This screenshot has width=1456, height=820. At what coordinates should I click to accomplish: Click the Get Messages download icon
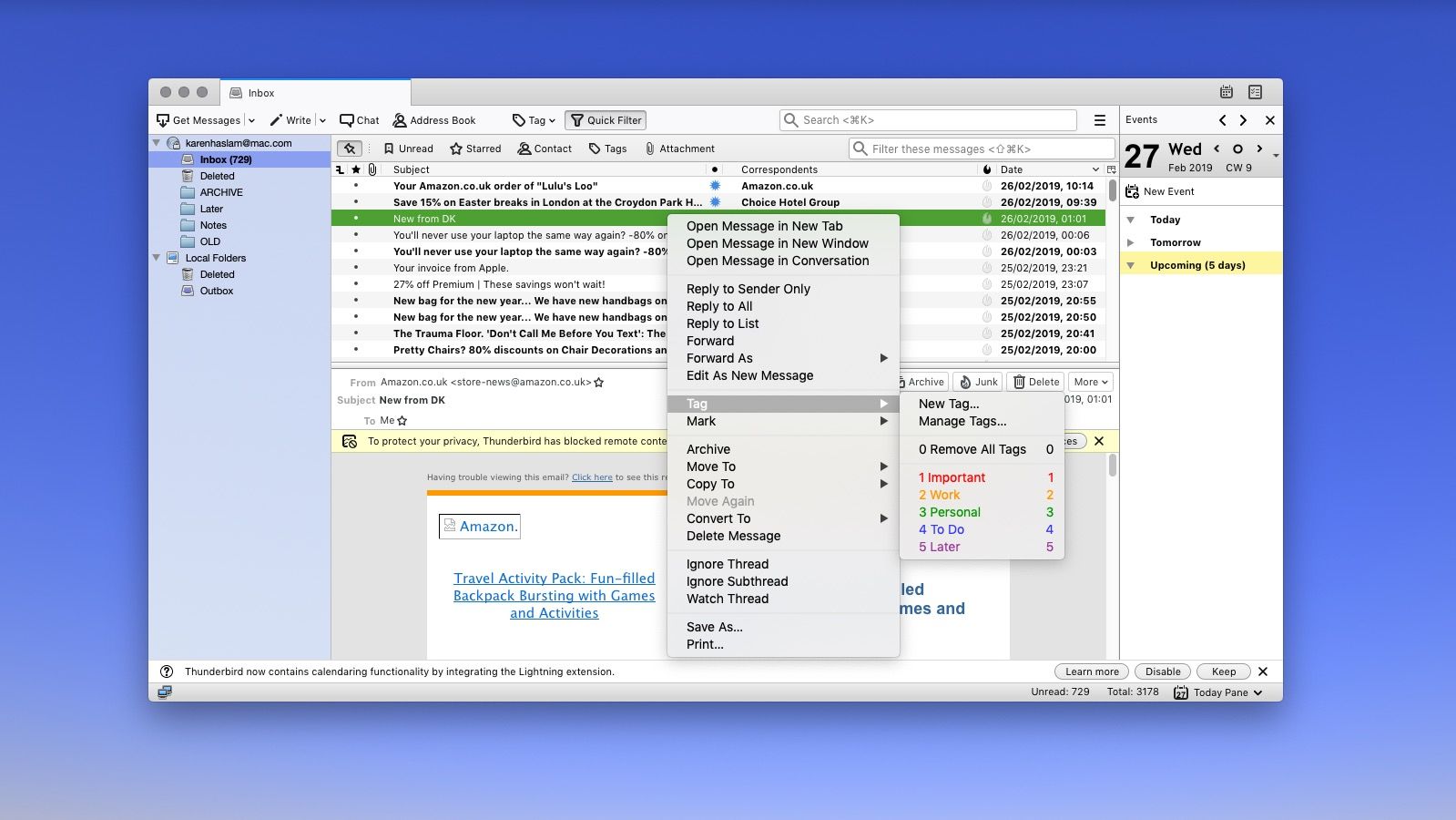(163, 120)
